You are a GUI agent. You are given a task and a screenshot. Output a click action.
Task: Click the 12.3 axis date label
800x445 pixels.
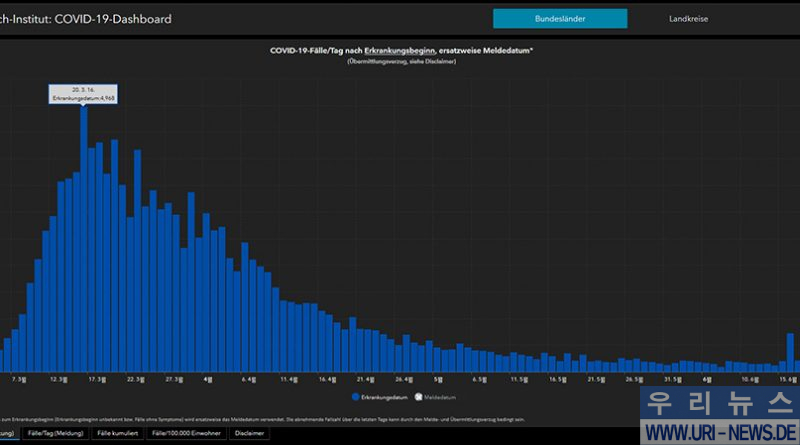pos(59,380)
